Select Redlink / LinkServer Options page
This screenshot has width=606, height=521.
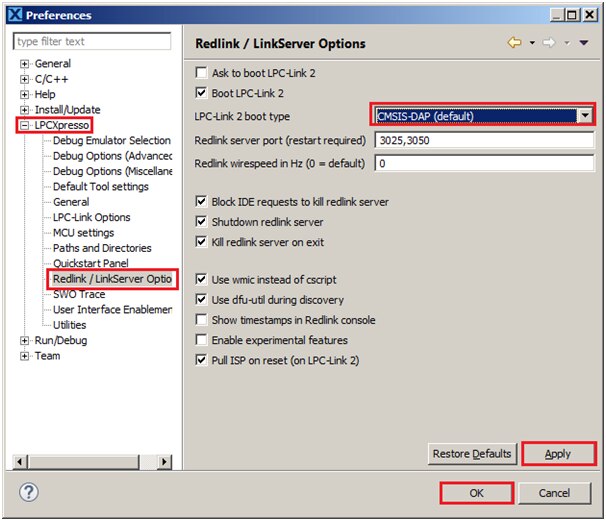click(x=112, y=279)
